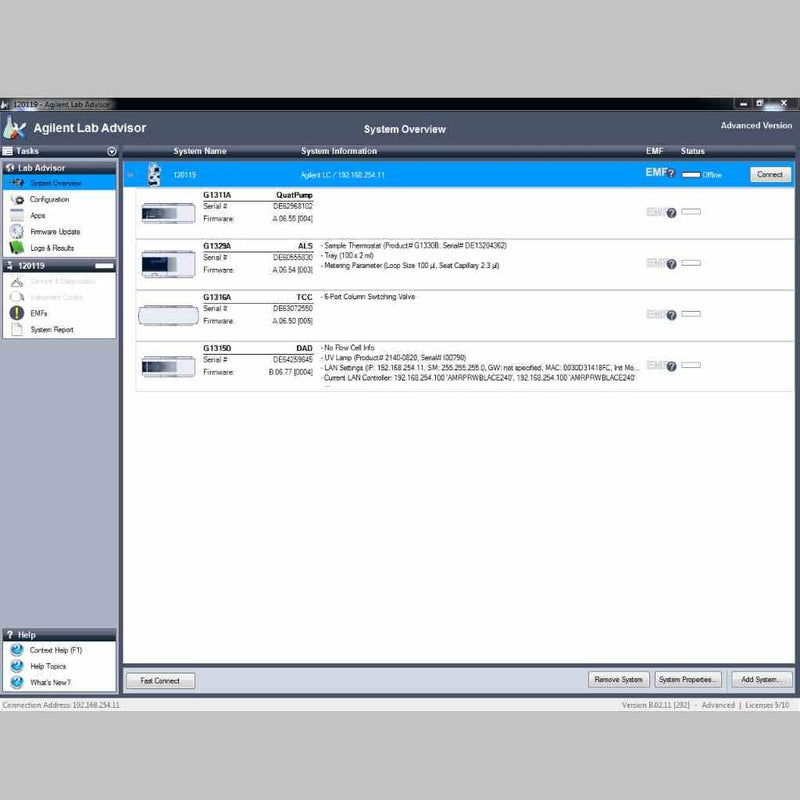Collapse the 120119 sidebar section header
The height and width of the screenshot is (800, 800).
(x=59, y=266)
